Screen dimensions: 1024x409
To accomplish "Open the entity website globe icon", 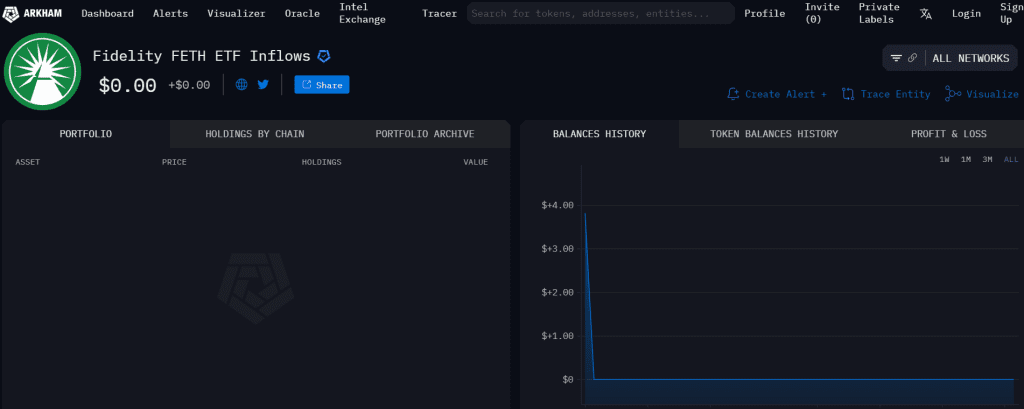I will pos(242,84).
